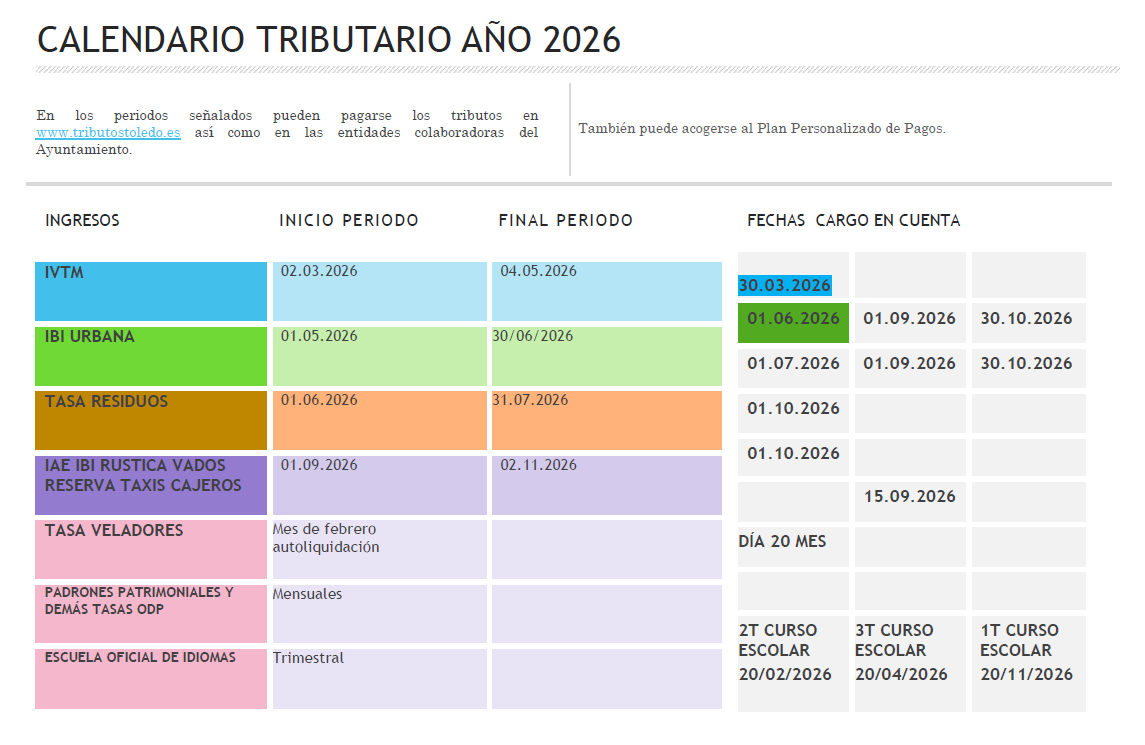Select the highlighted 30.03.2026 date cell
Screen dimensions: 1145x745
[x=783, y=285]
